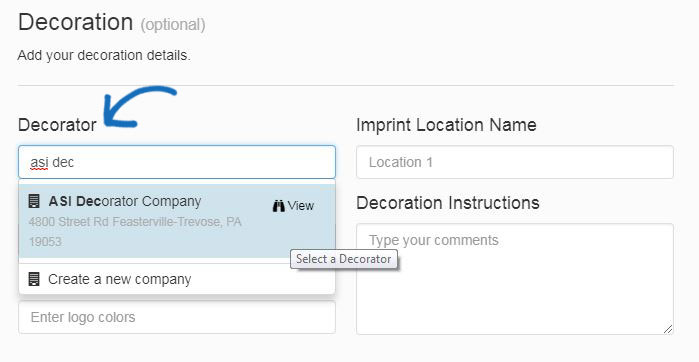Click the Decoration section heading
The image size is (699, 362).
[x=75, y=22]
